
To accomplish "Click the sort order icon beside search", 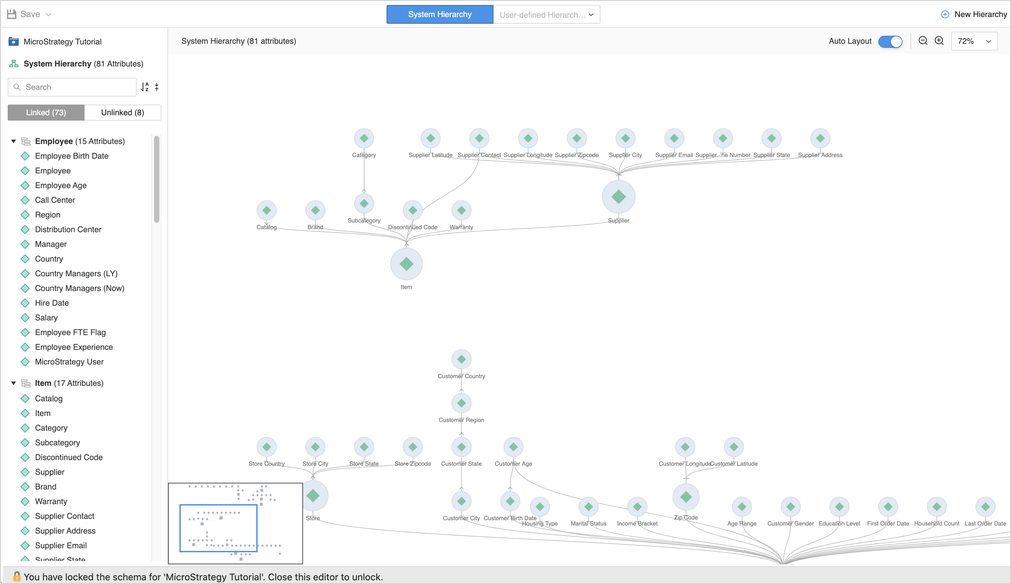I will [145, 87].
